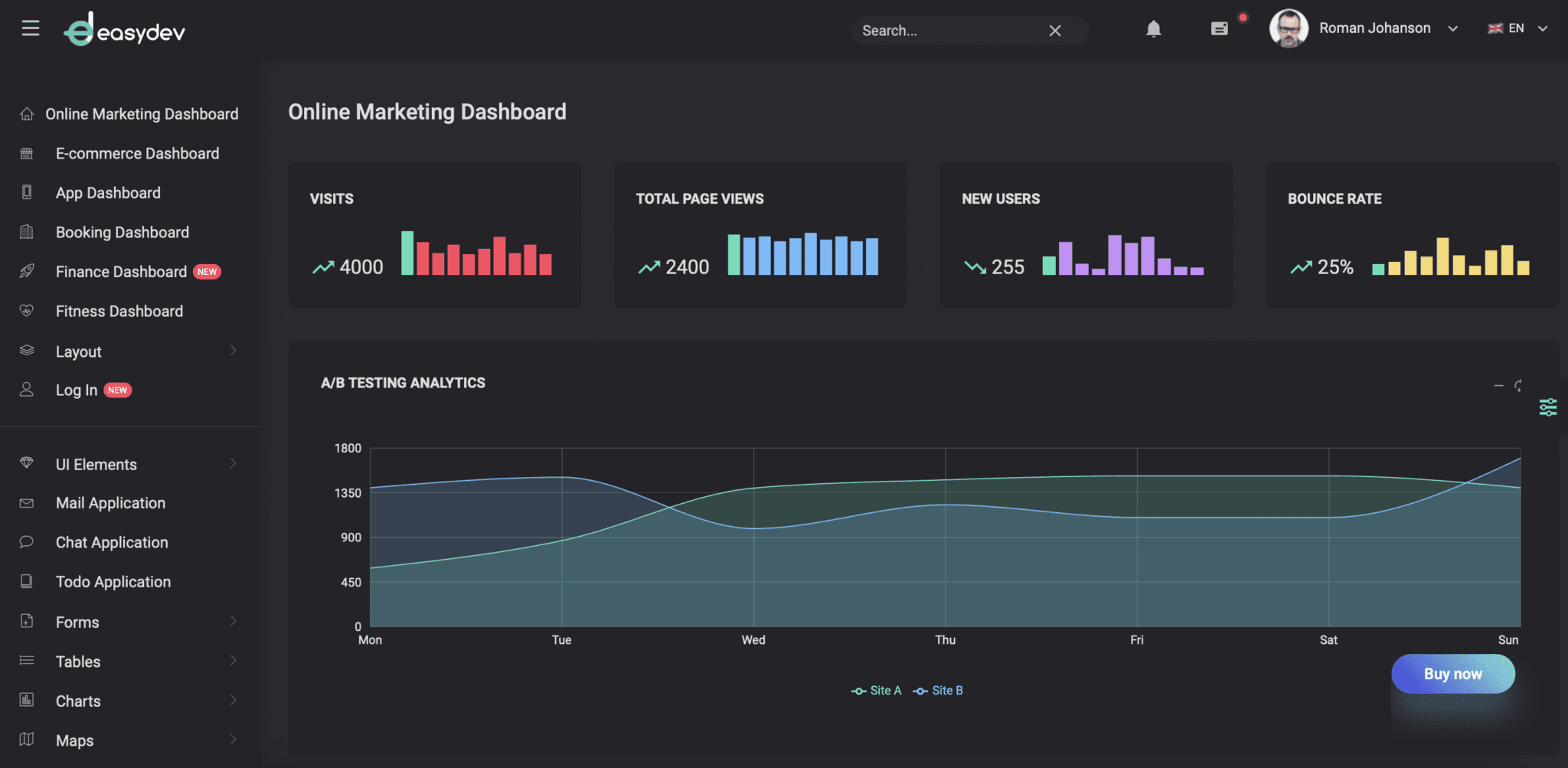The width and height of the screenshot is (1568, 768).
Task: Open the notifications bell icon
Action: click(1154, 29)
